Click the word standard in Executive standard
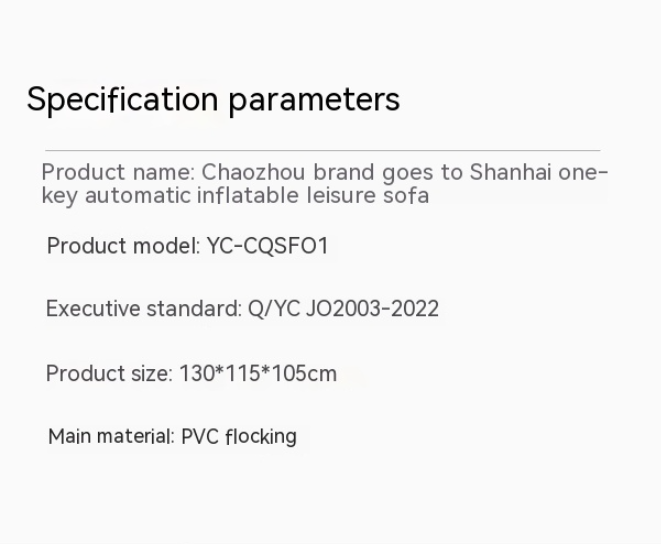Image resolution: width=661 pixels, height=550 pixels. point(194,309)
